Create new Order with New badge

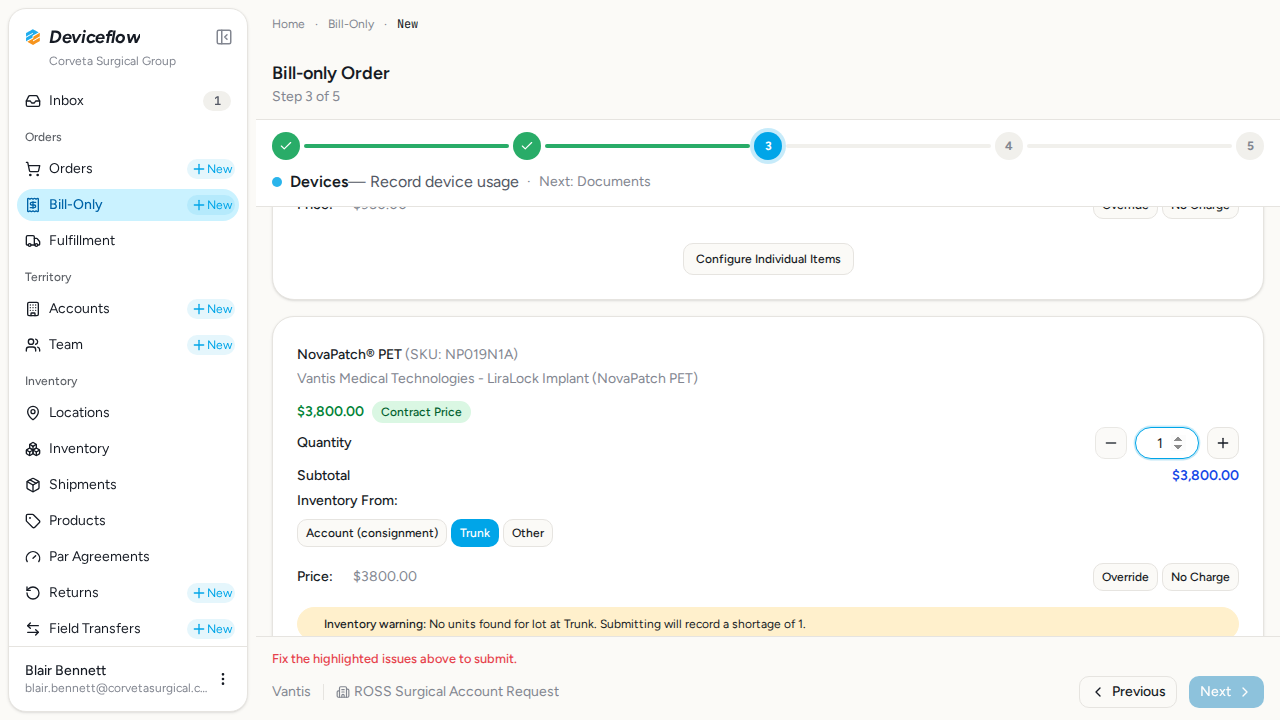[212, 169]
